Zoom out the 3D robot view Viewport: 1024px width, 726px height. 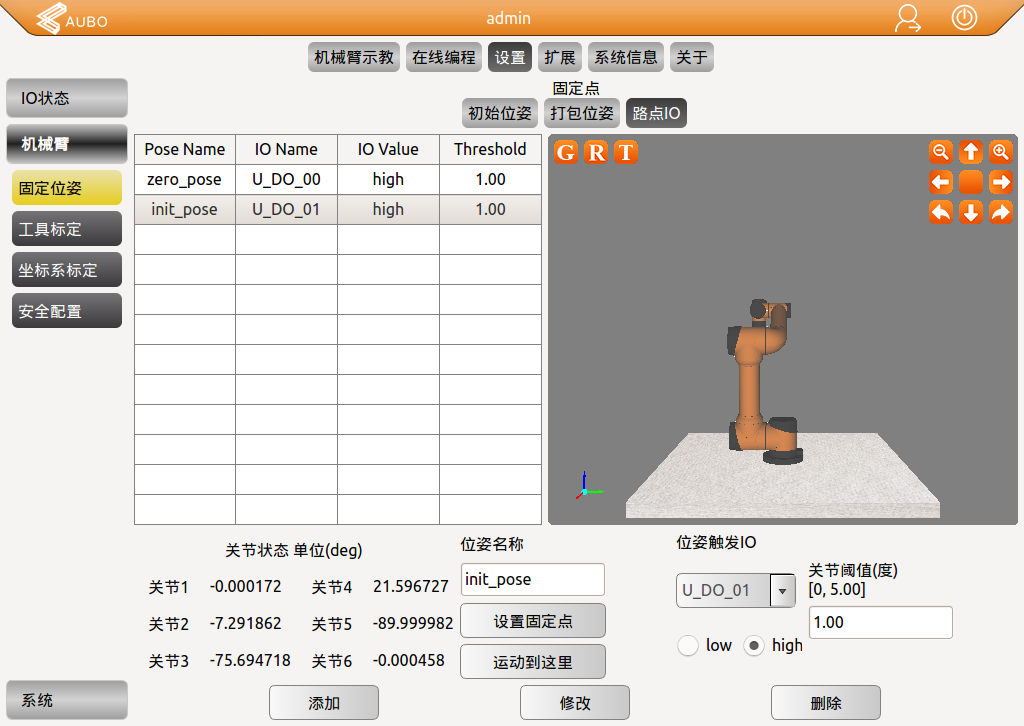tap(940, 152)
